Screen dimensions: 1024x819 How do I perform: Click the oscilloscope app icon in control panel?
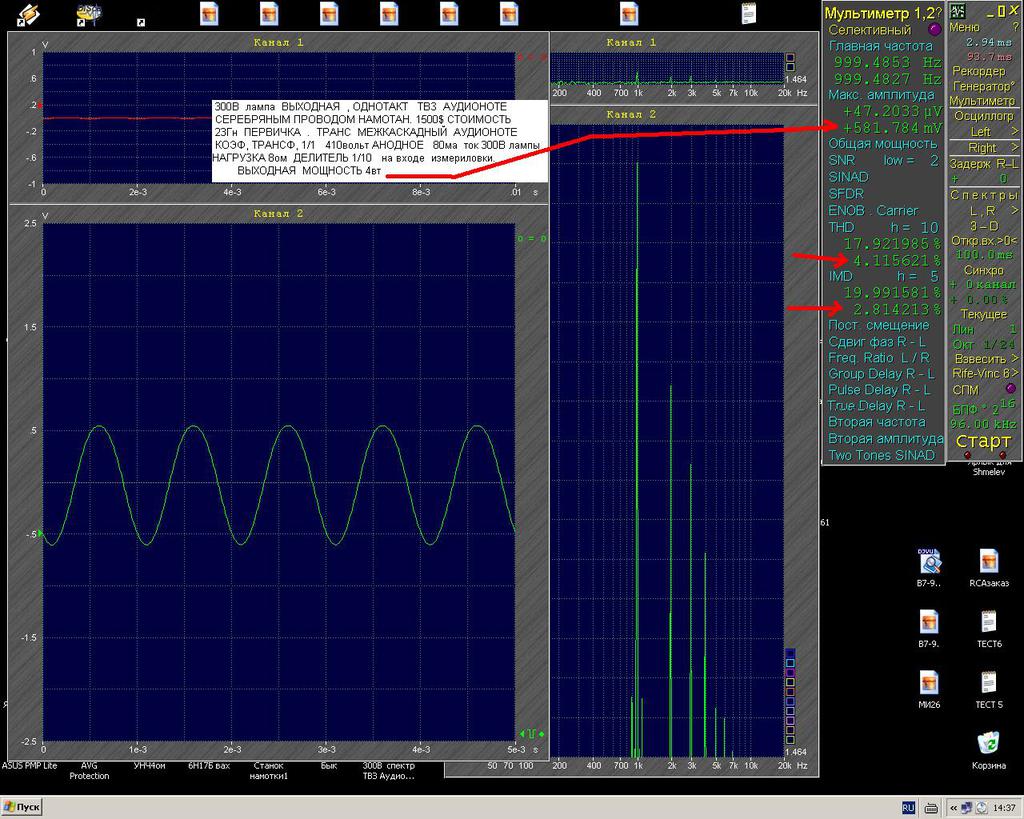(958, 10)
